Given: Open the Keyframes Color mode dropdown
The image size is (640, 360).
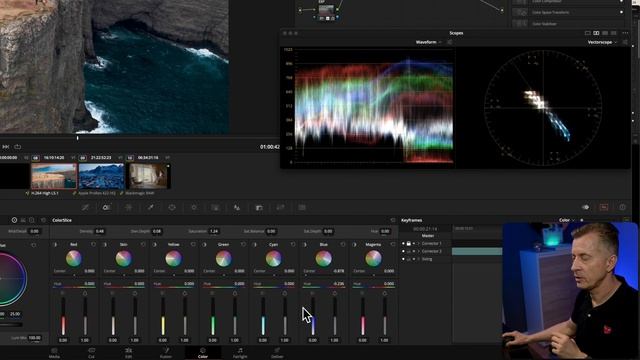Looking at the screenshot, I should (567, 220).
